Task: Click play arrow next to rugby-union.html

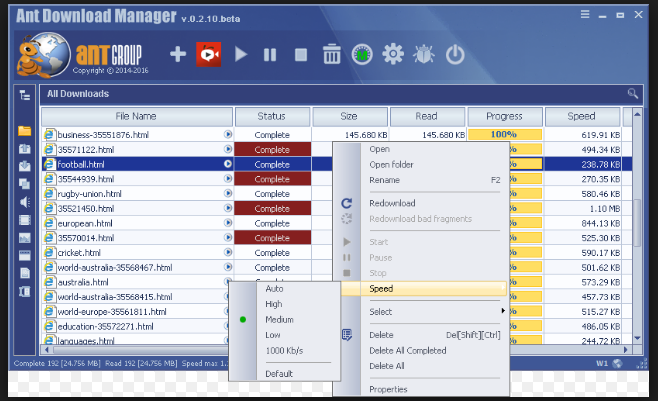Action: tap(228, 193)
